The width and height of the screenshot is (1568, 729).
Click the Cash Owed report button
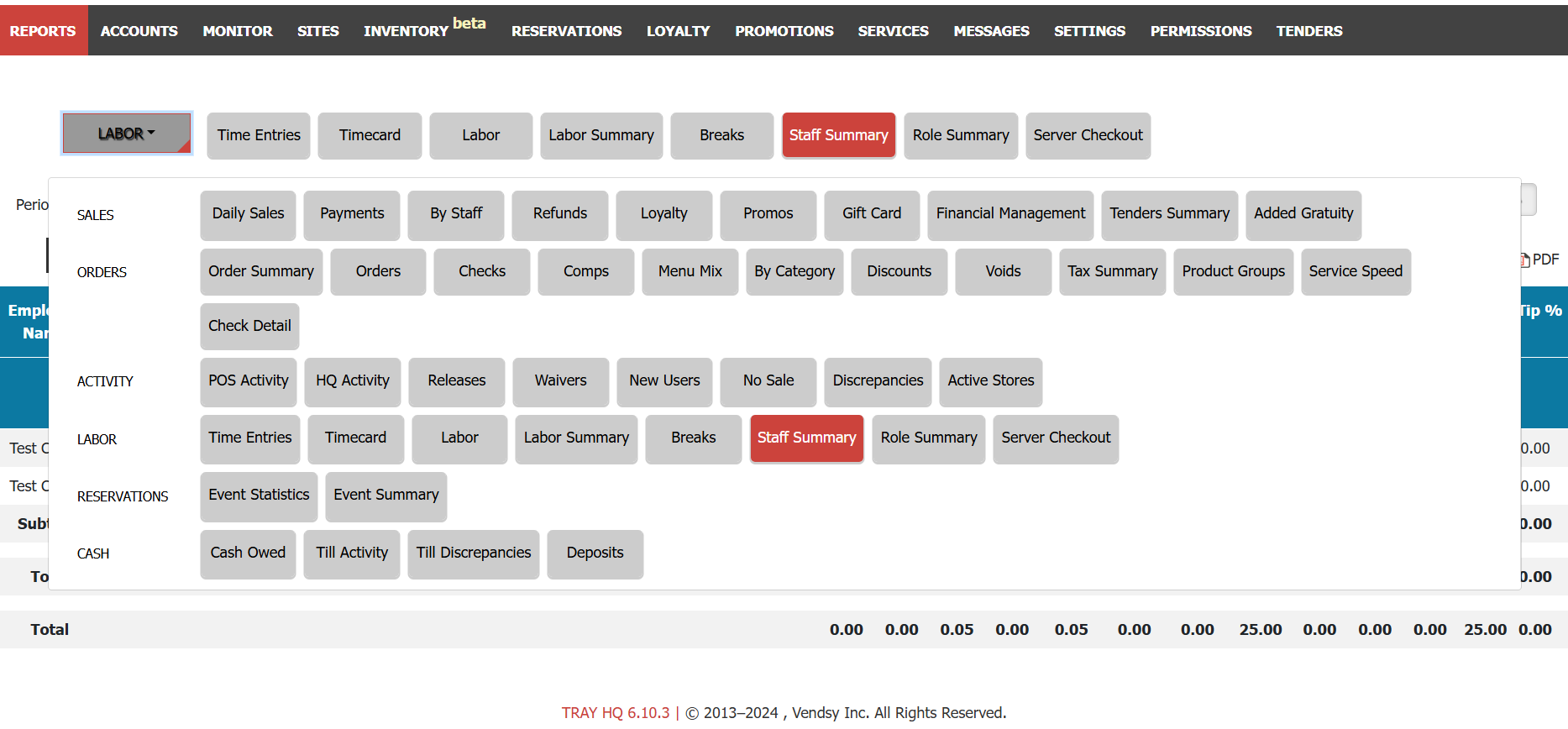click(248, 553)
